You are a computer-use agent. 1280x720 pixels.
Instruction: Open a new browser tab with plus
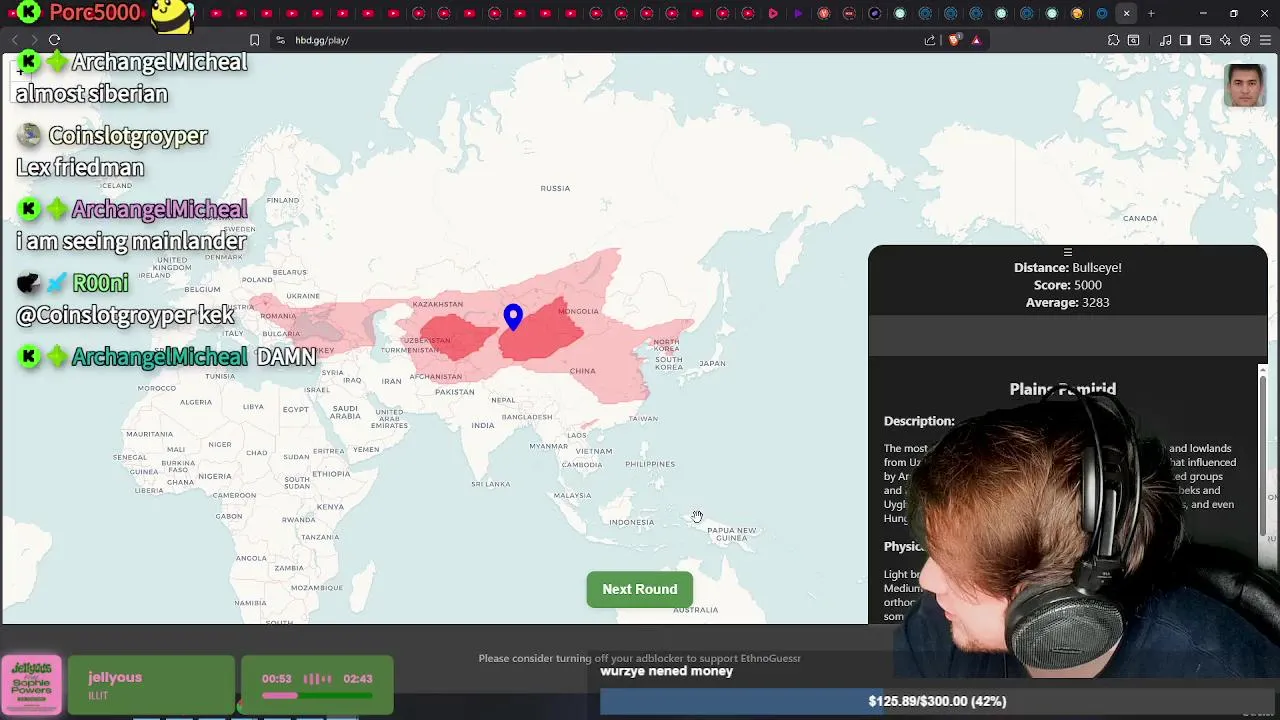(x=1151, y=14)
